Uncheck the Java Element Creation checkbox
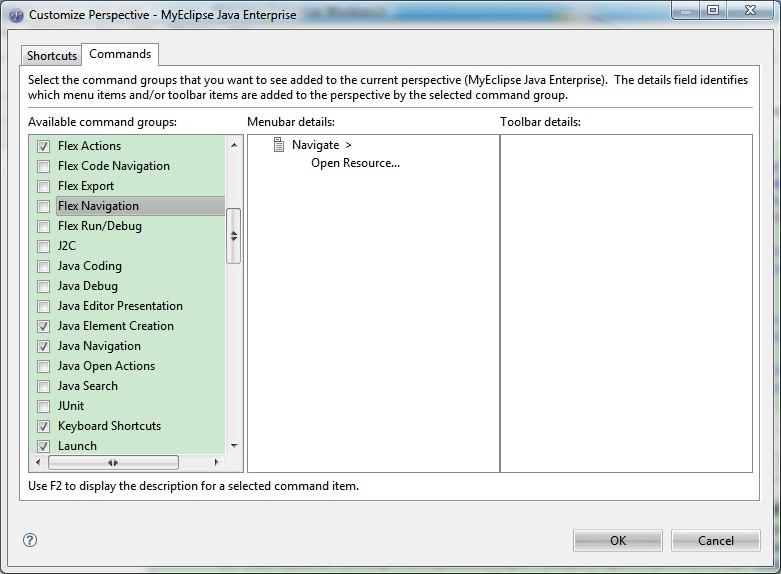This screenshot has width=781, height=574. tap(43, 326)
